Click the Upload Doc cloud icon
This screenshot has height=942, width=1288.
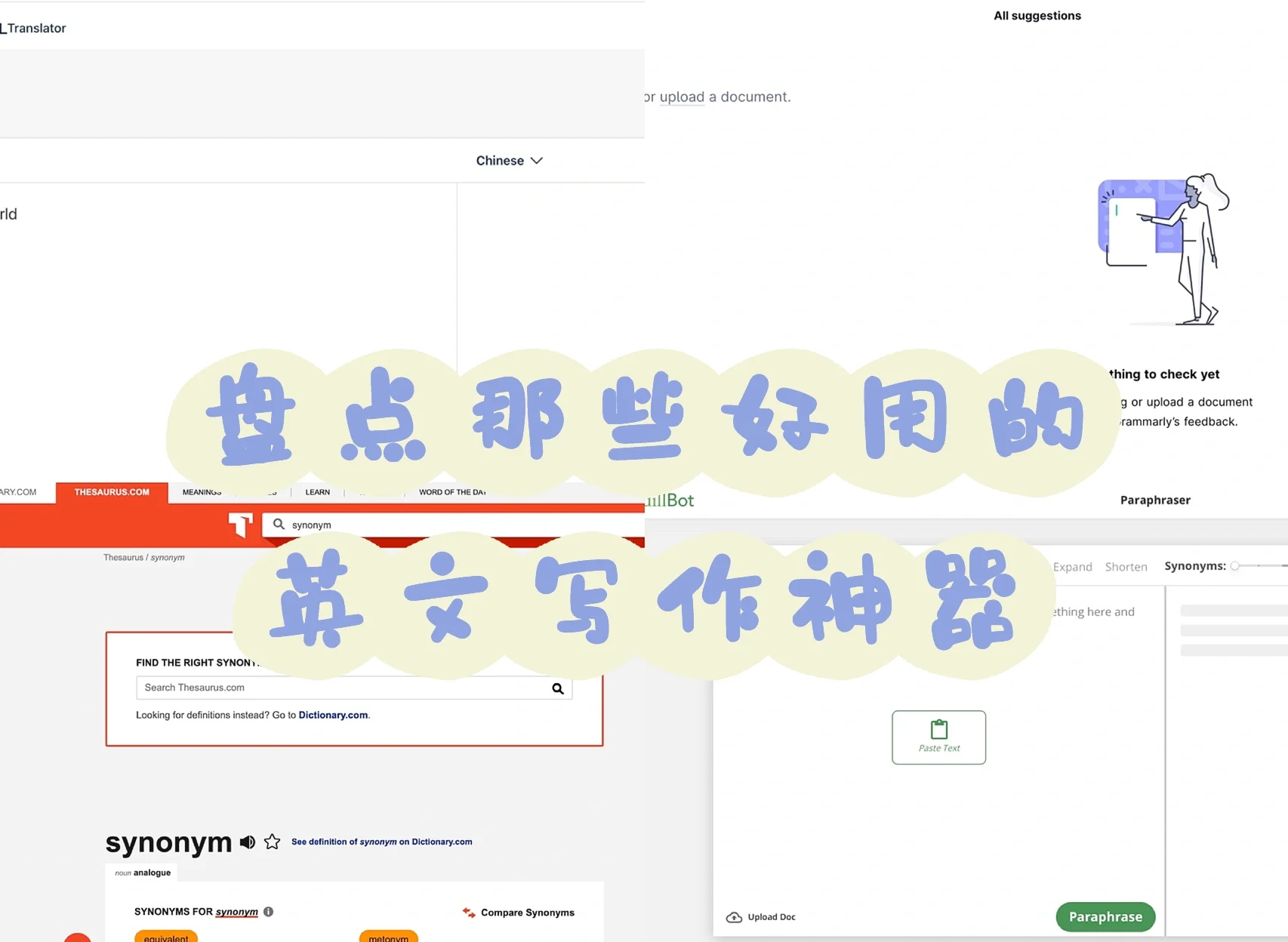coord(734,917)
